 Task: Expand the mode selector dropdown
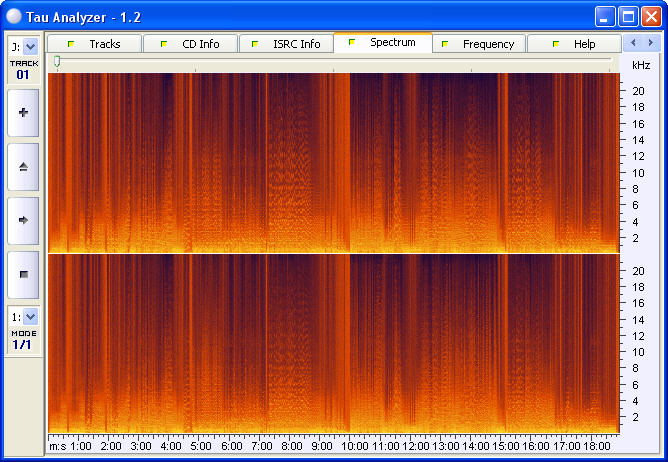pyautogui.click(x=30, y=316)
